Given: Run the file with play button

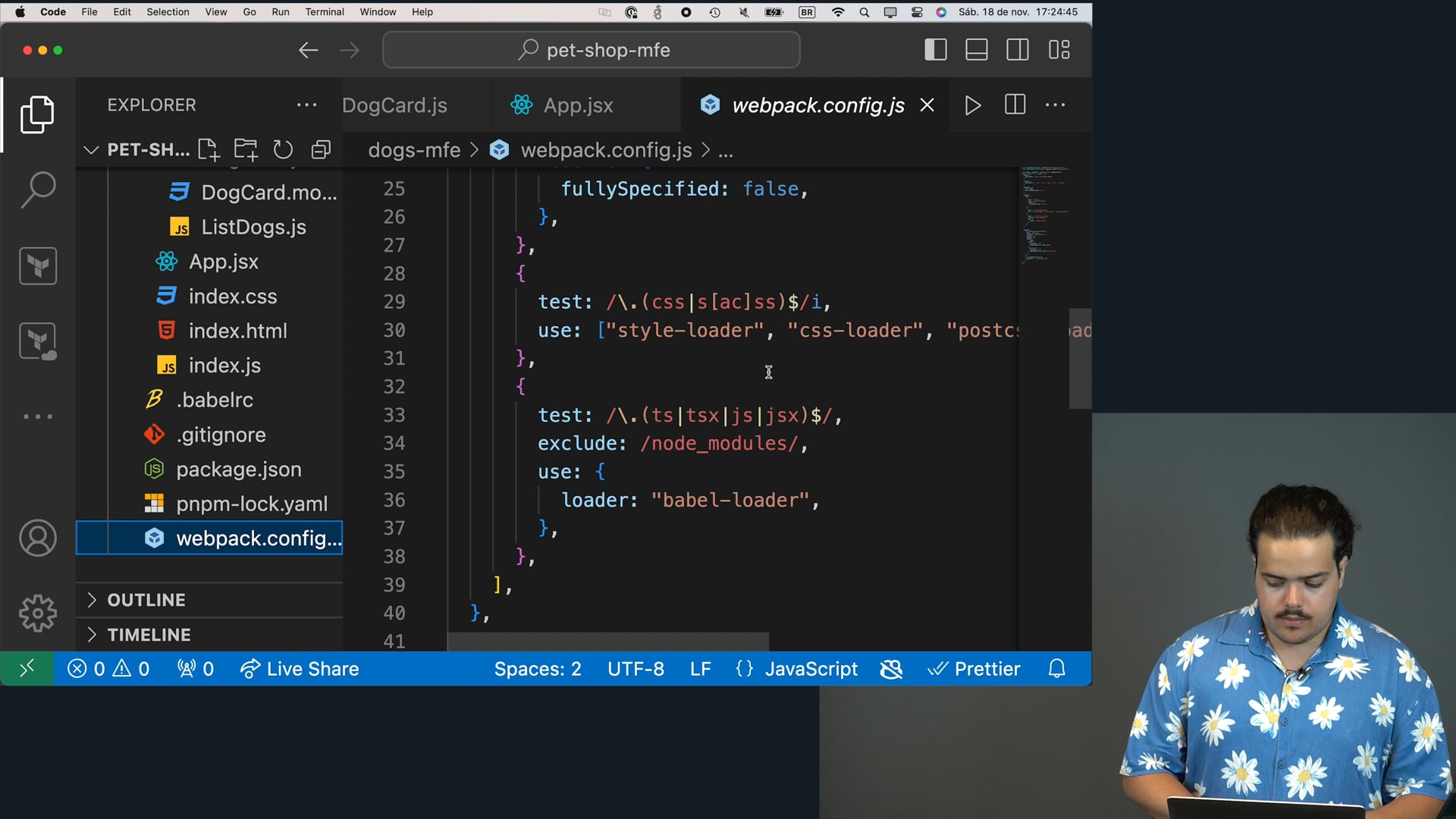Looking at the screenshot, I should click(x=973, y=105).
